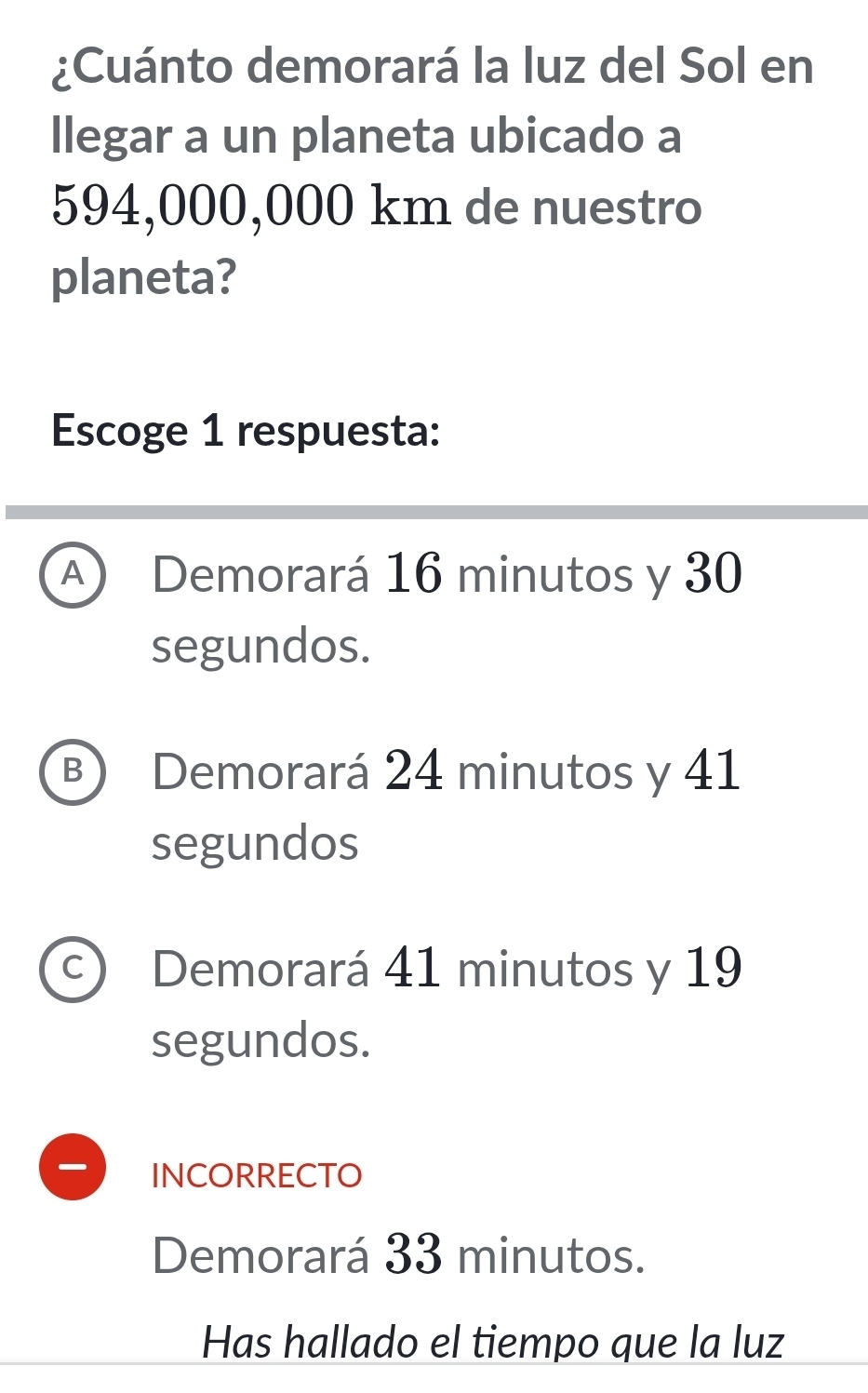Screen dimensions: 868x1393
Task: Select radio option A
Action: pyautogui.click(x=72, y=577)
